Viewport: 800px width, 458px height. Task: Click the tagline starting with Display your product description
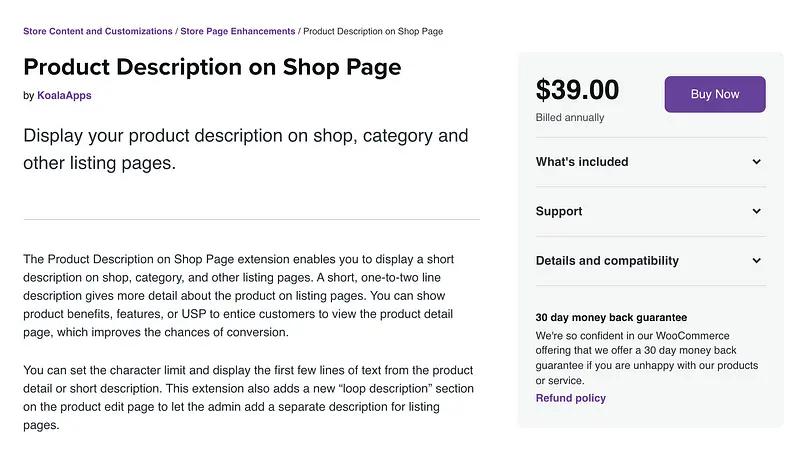tap(245, 148)
